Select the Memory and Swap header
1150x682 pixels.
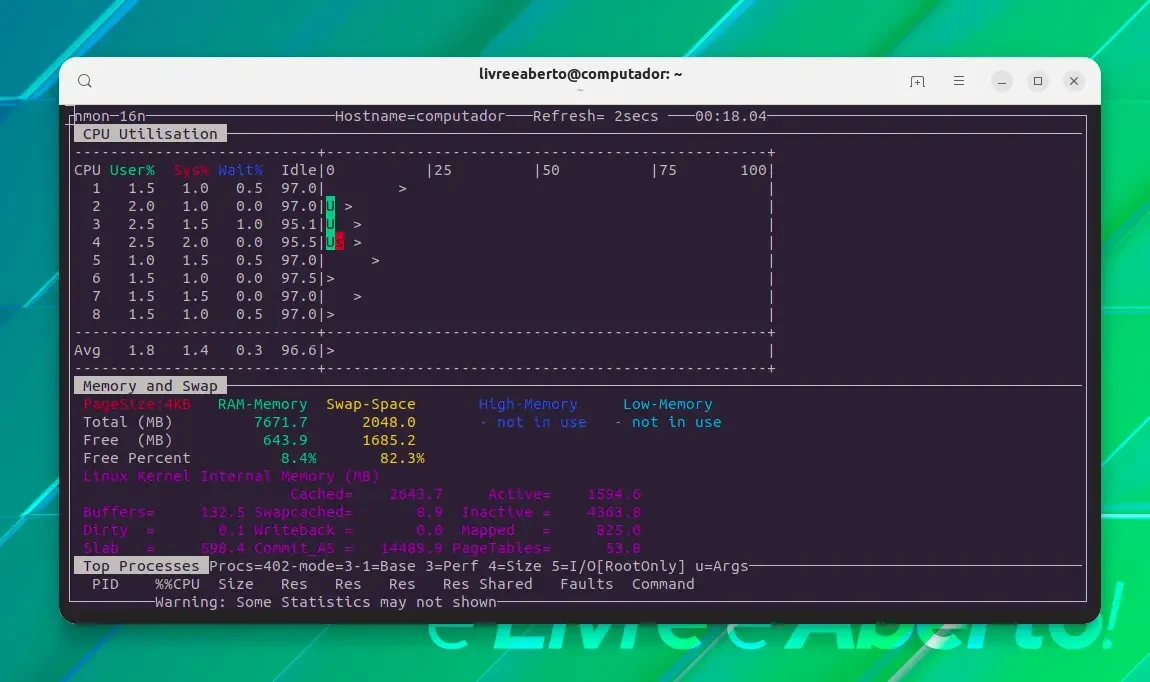(150, 386)
